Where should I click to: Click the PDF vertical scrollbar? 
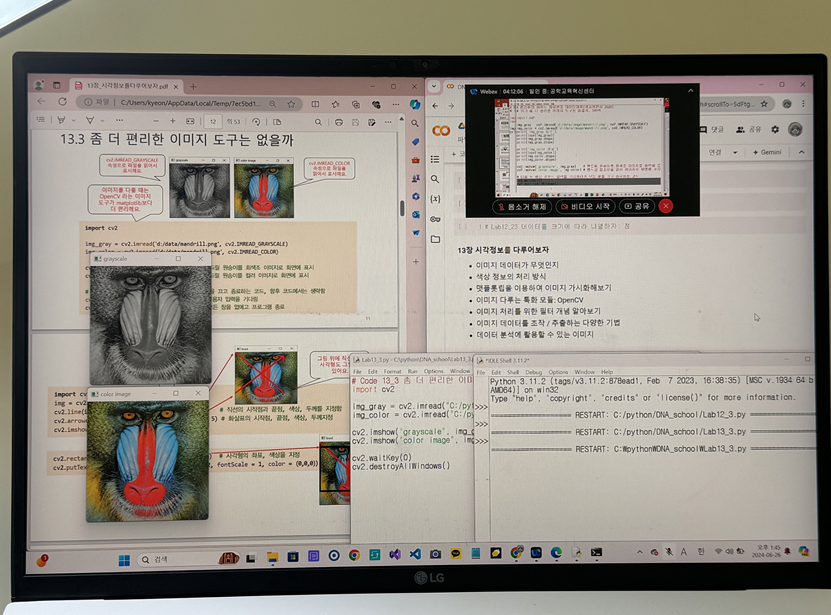point(402,207)
